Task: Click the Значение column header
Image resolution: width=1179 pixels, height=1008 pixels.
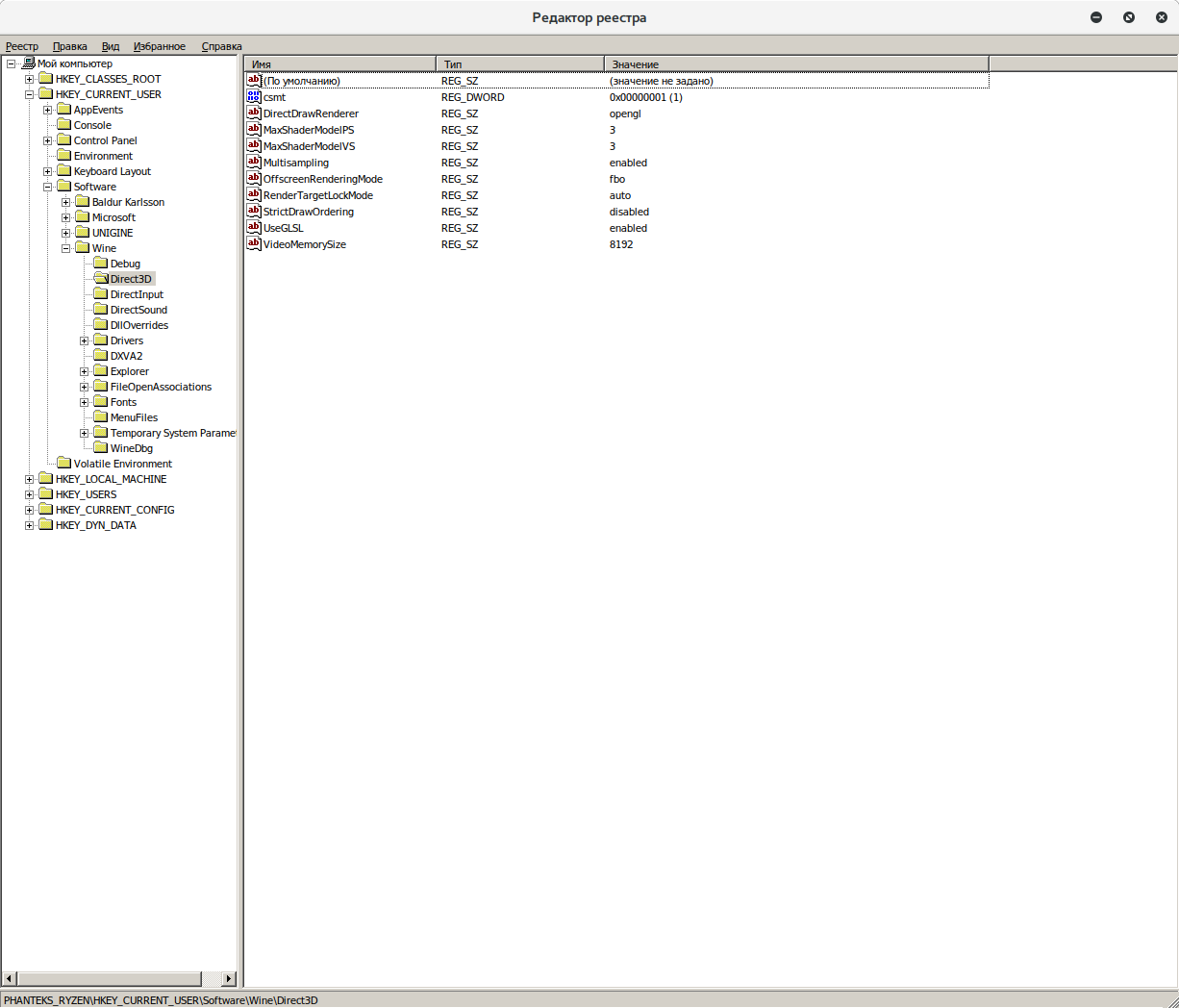Action: 795,64
